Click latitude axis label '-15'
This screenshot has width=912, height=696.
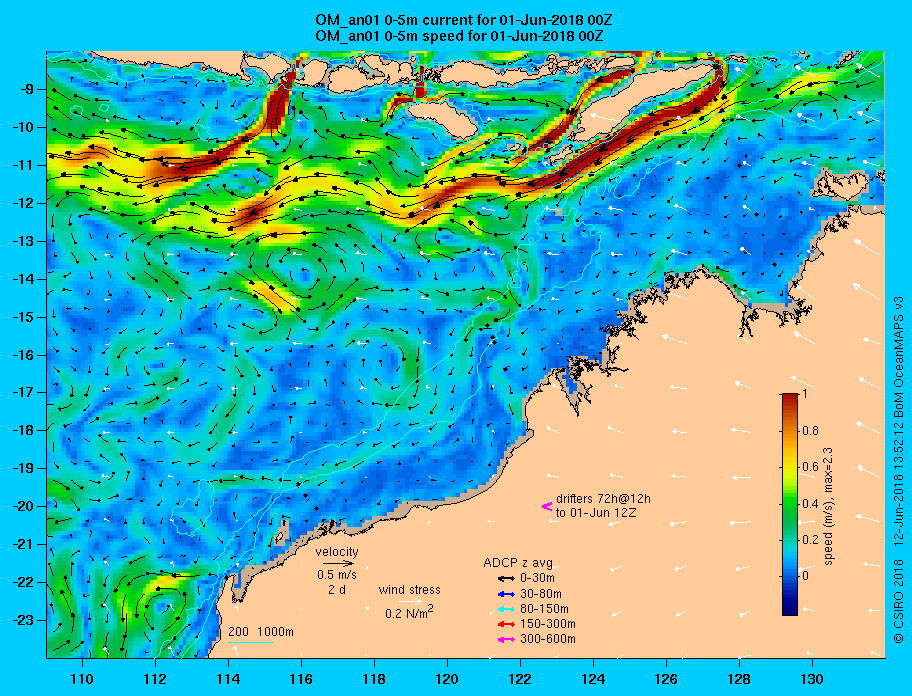pos(24,317)
